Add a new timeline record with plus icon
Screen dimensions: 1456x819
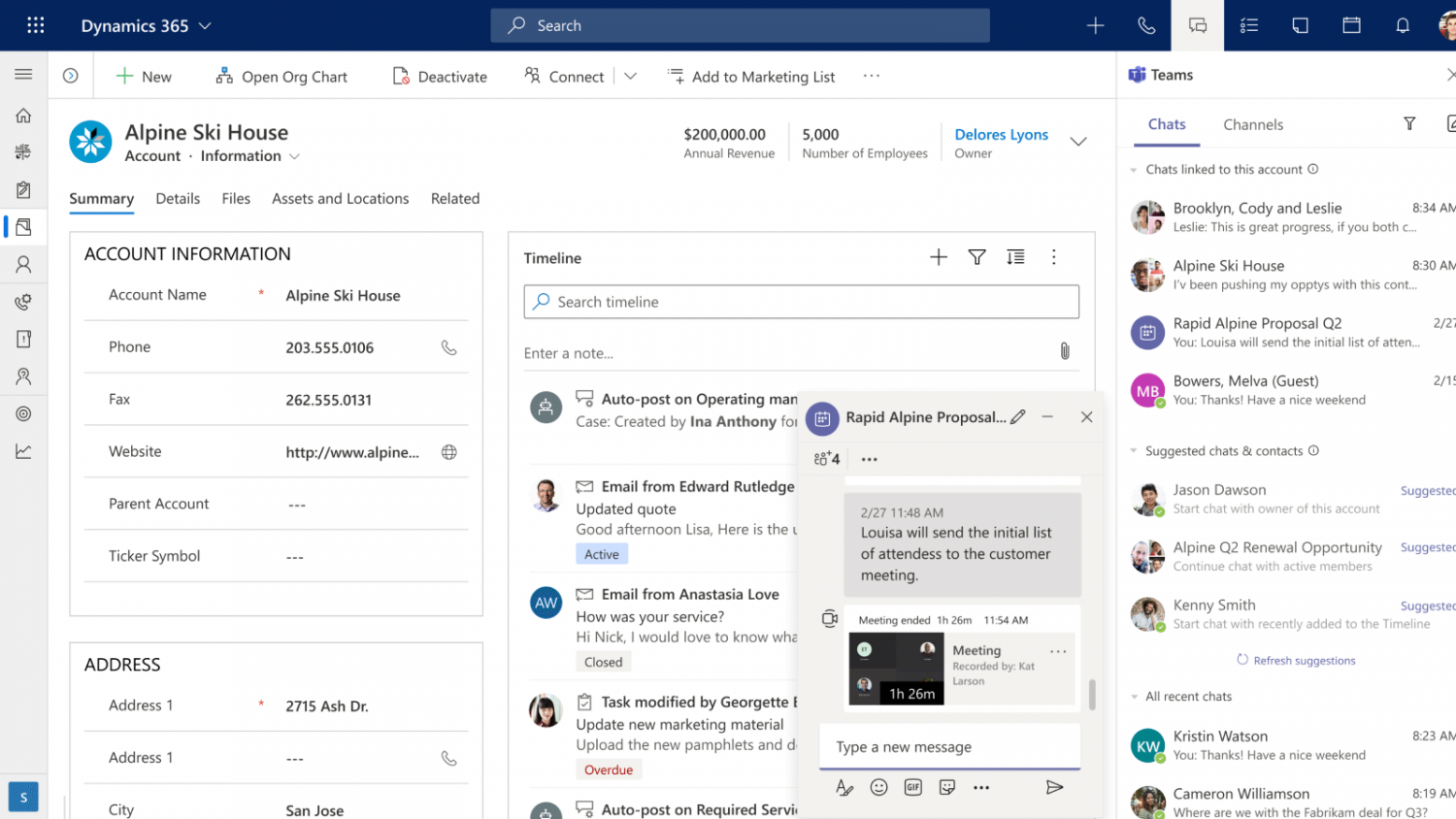pos(938,257)
